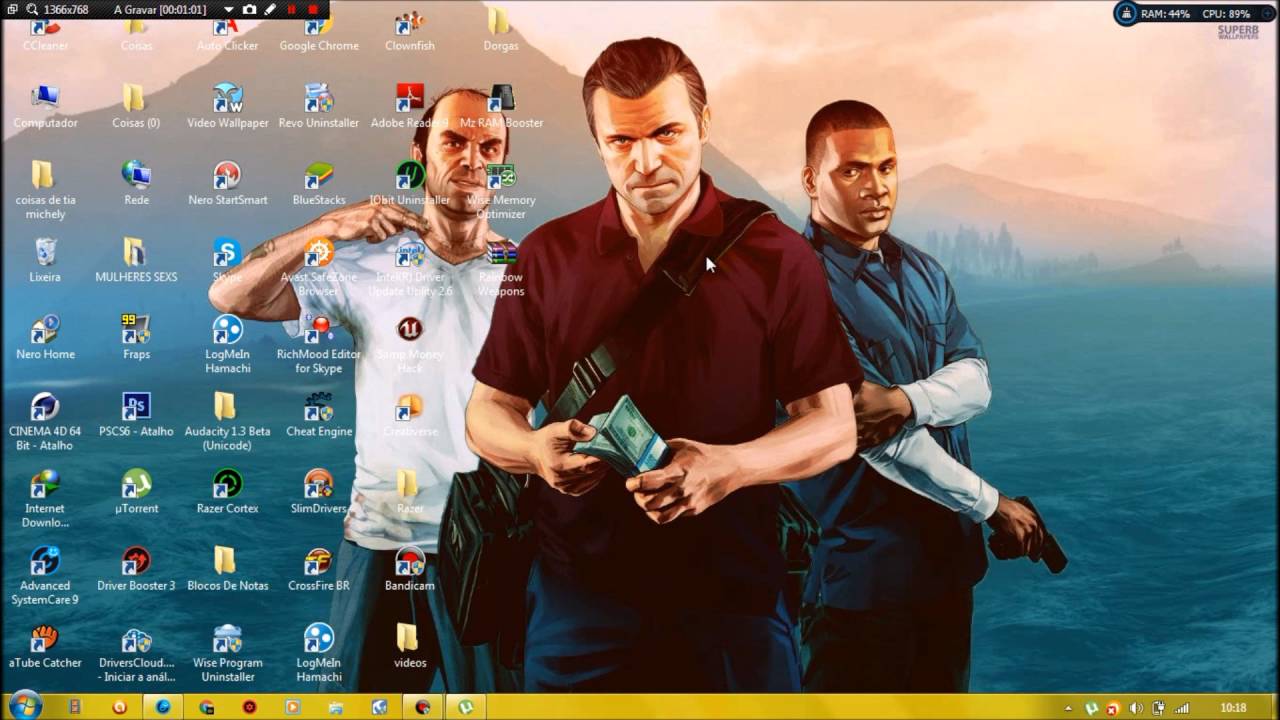The width and height of the screenshot is (1280, 720).
Task: Open the Blocos De Notas folder
Action: (x=228, y=569)
